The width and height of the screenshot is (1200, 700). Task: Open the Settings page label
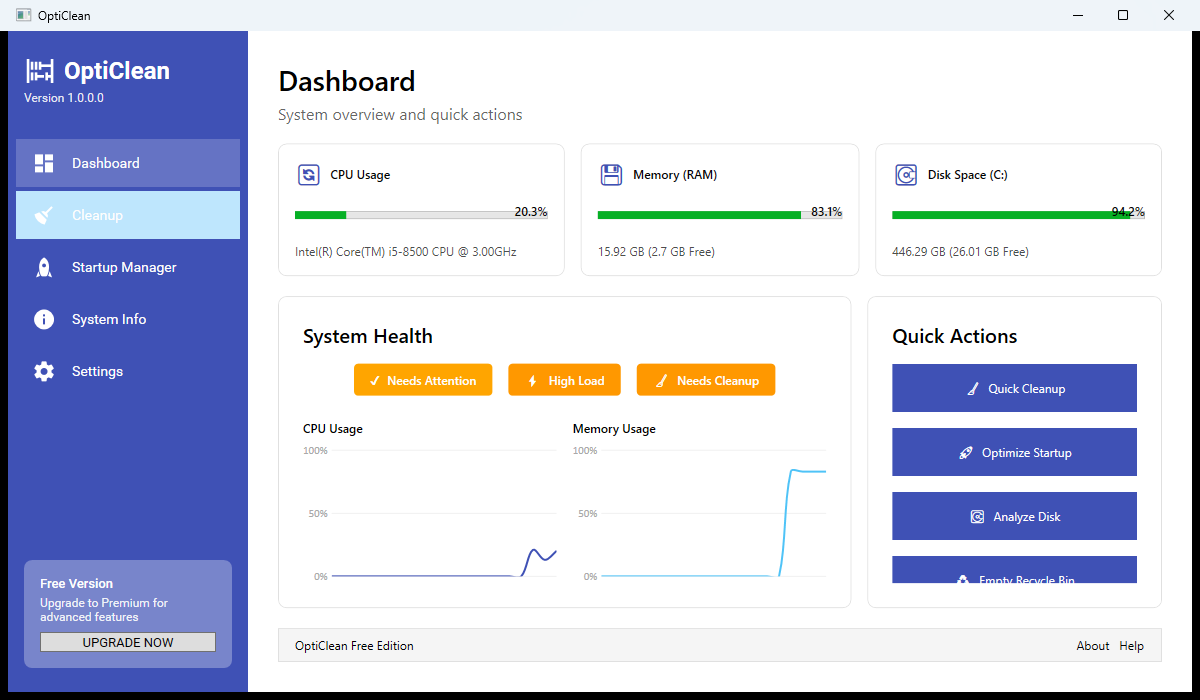[97, 371]
